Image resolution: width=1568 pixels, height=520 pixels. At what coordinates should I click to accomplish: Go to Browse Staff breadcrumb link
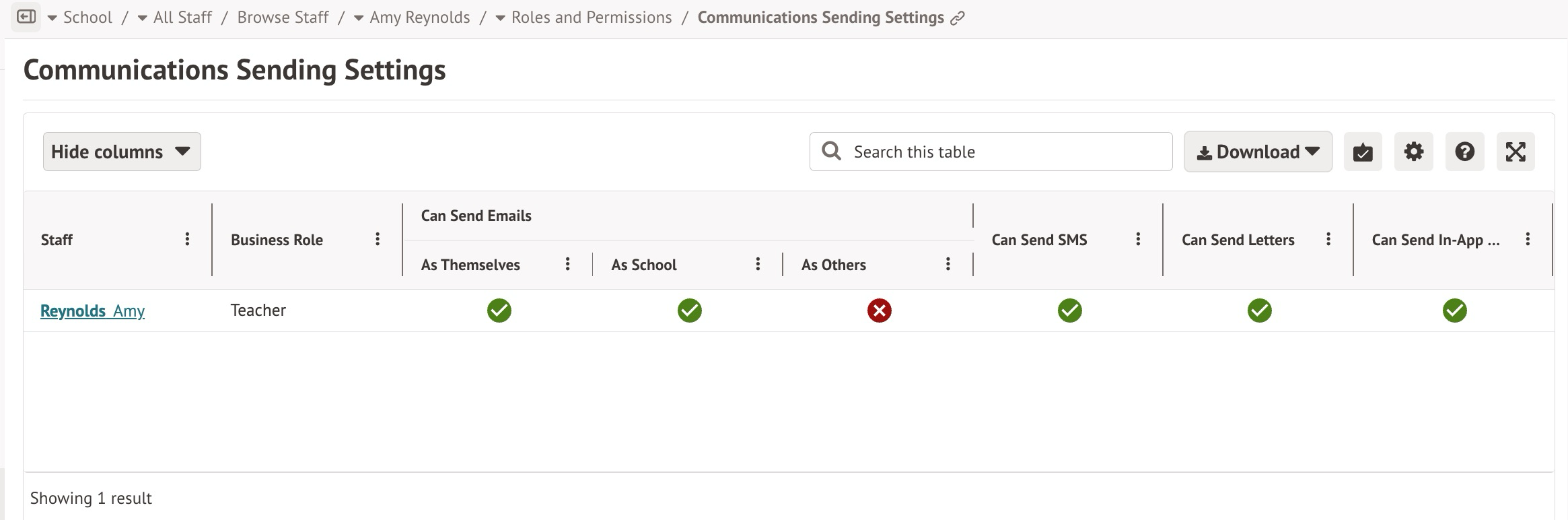[283, 18]
